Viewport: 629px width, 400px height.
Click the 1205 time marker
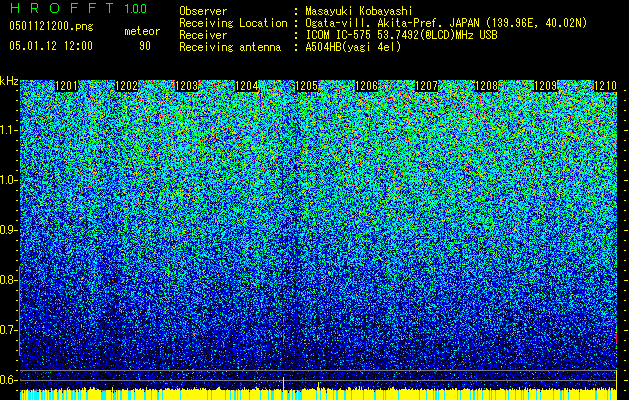click(306, 86)
